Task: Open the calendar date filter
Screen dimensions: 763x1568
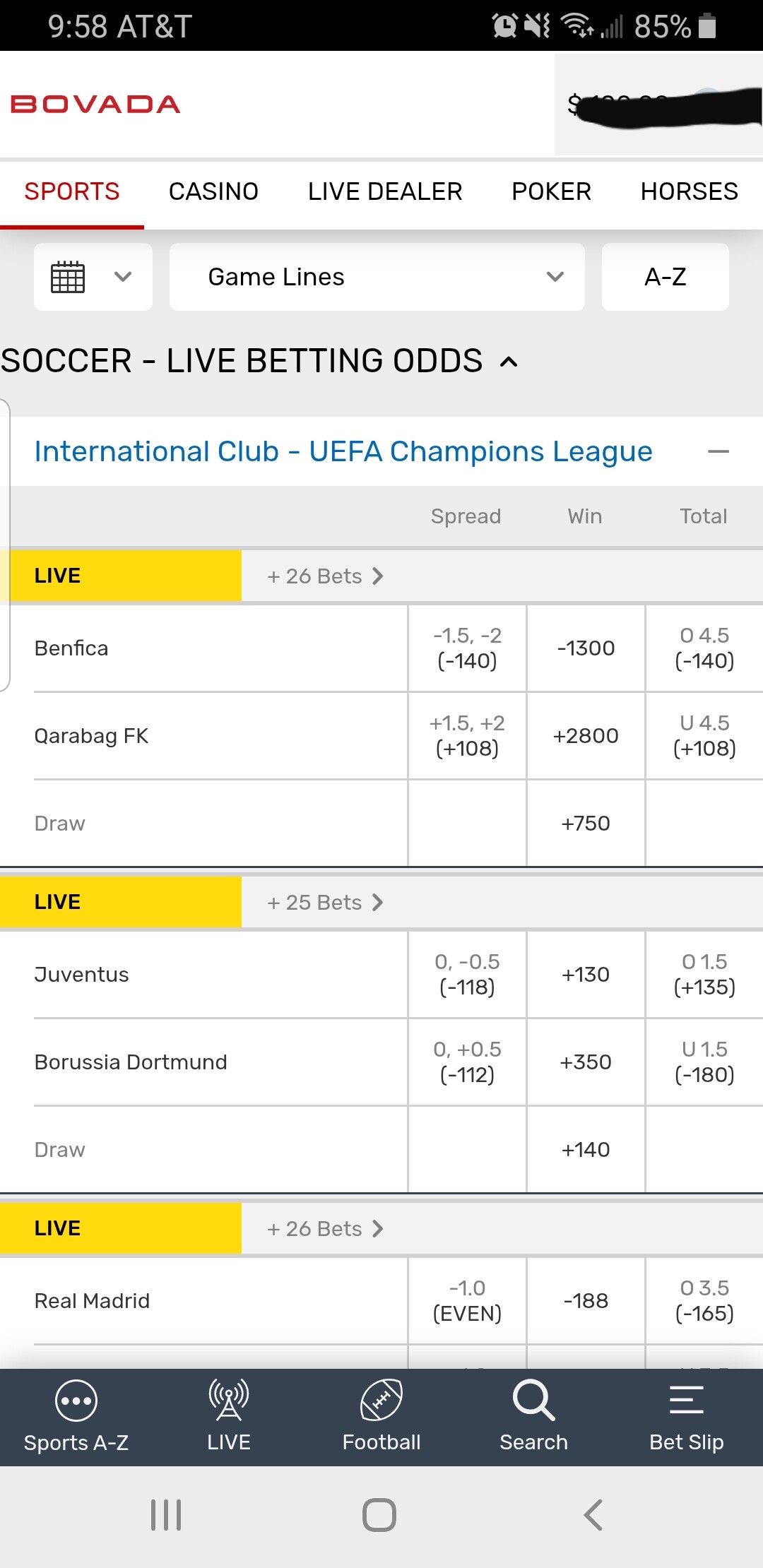Action: (x=93, y=277)
